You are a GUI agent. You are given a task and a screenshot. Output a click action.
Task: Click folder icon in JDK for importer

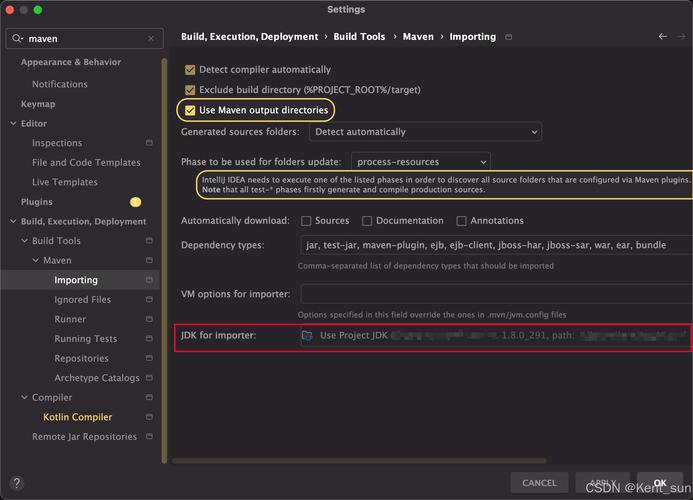pos(308,336)
